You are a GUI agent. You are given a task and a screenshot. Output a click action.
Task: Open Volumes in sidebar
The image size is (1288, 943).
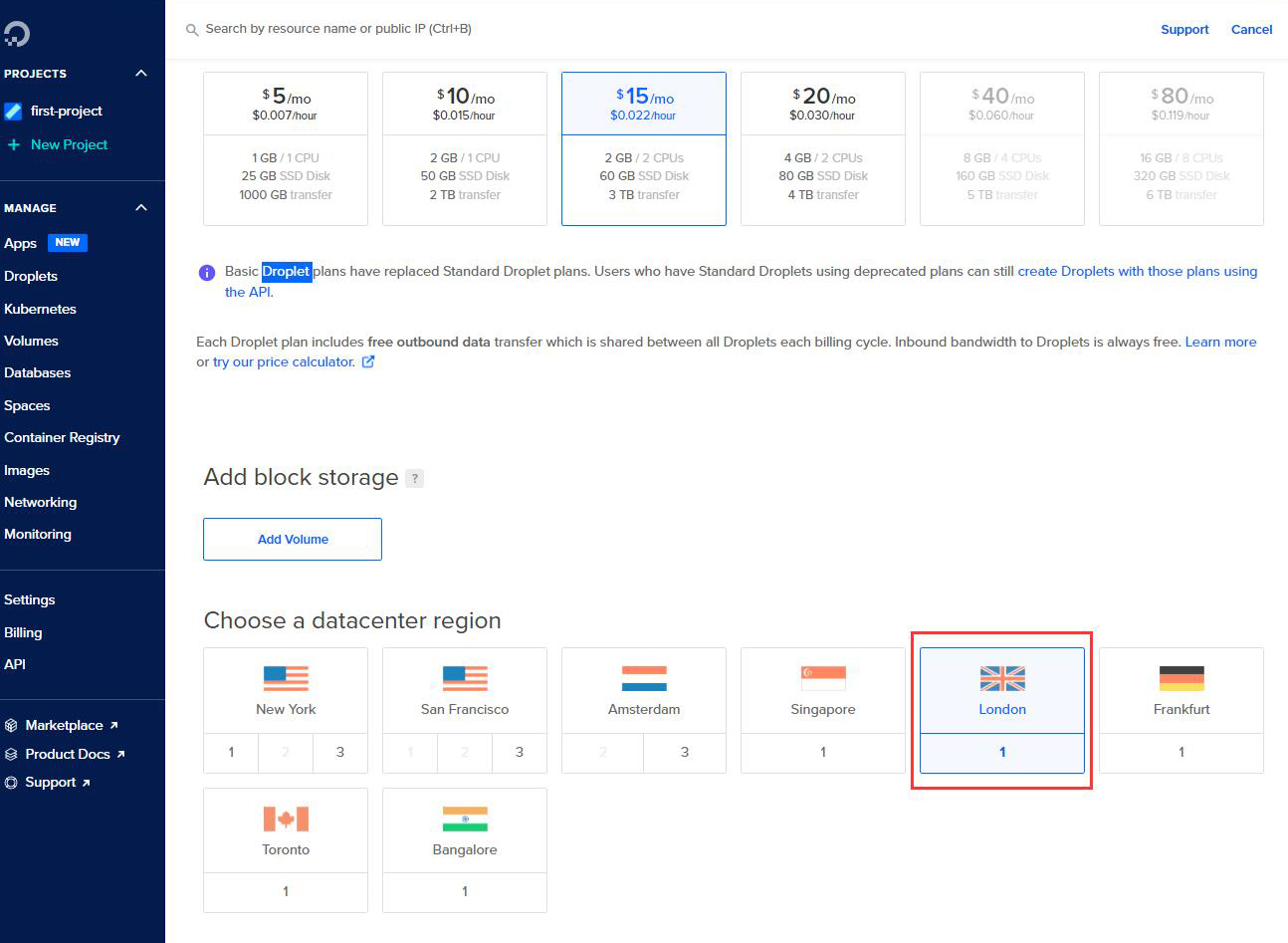[31, 341]
